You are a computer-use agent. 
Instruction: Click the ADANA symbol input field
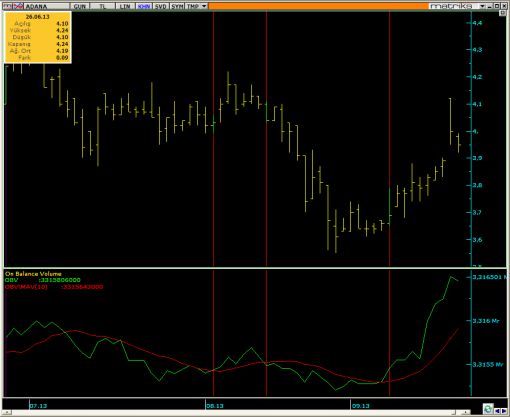(47, 6)
